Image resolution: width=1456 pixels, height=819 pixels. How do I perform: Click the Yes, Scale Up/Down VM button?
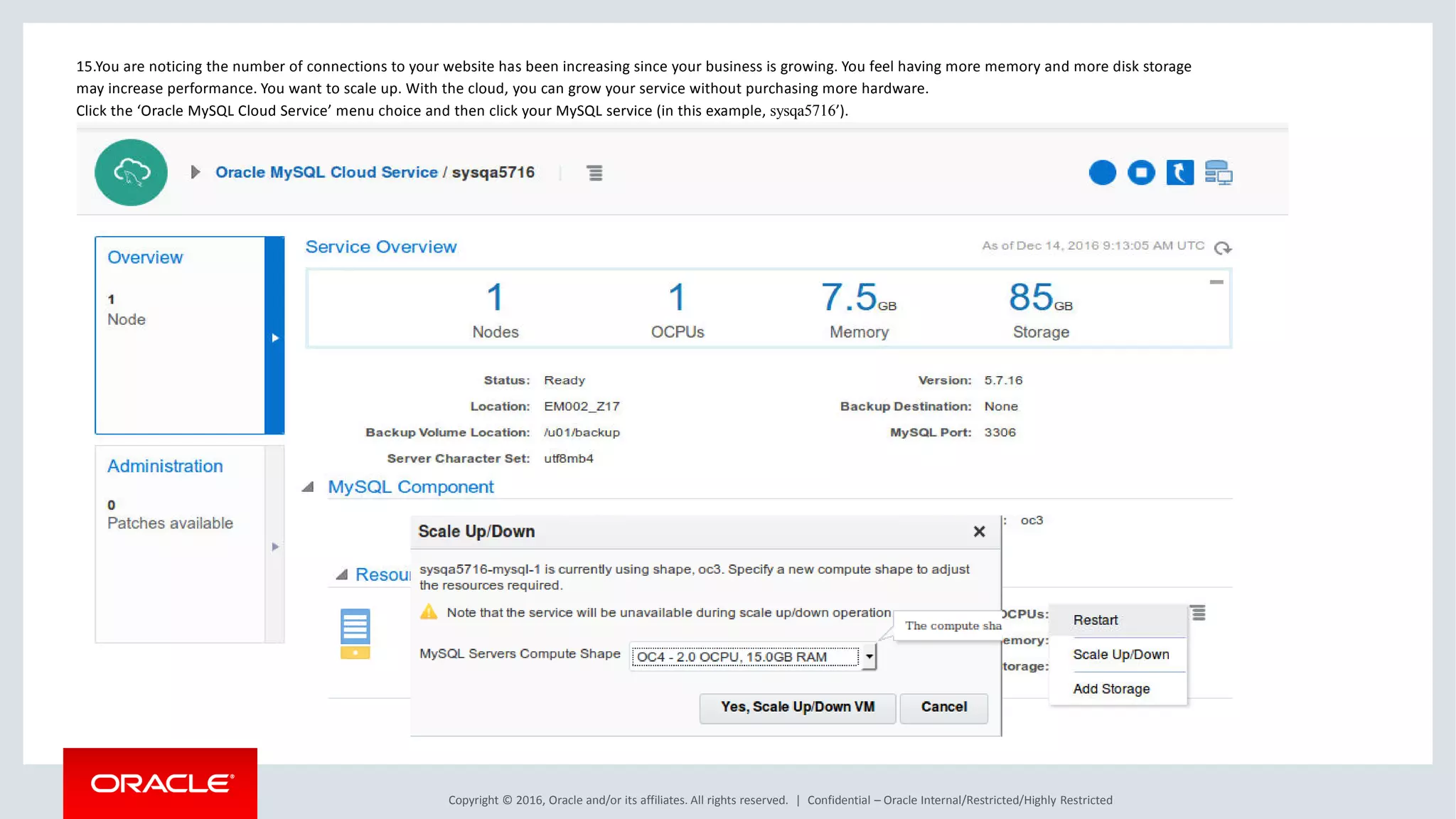[798, 707]
